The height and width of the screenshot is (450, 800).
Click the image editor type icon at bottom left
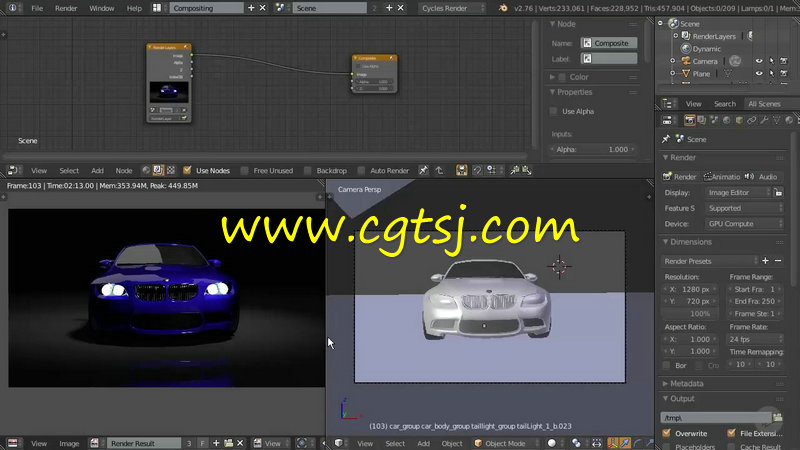[12, 443]
